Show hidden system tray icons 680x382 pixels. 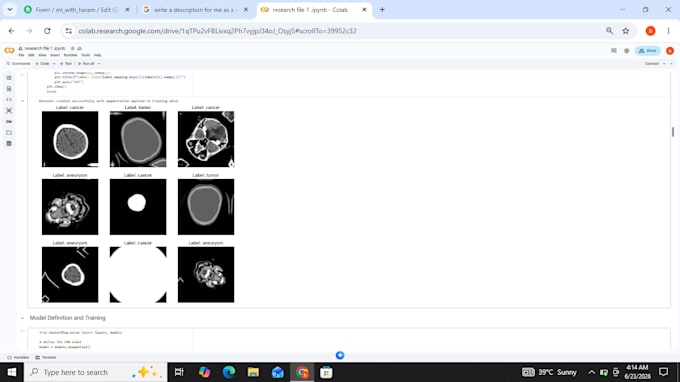592,372
